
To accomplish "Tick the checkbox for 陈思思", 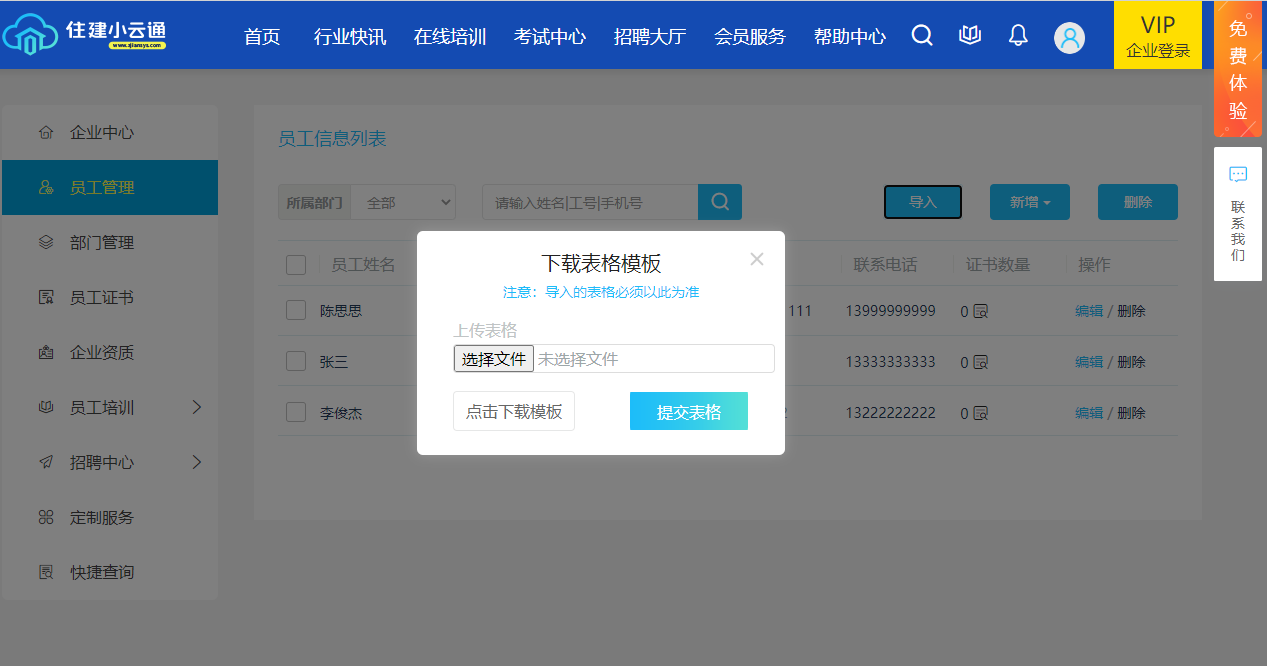I will point(296,311).
